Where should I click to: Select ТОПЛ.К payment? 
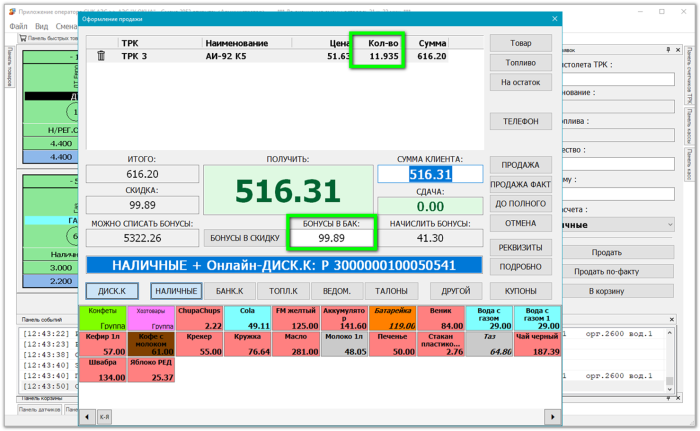coord(283,291)
